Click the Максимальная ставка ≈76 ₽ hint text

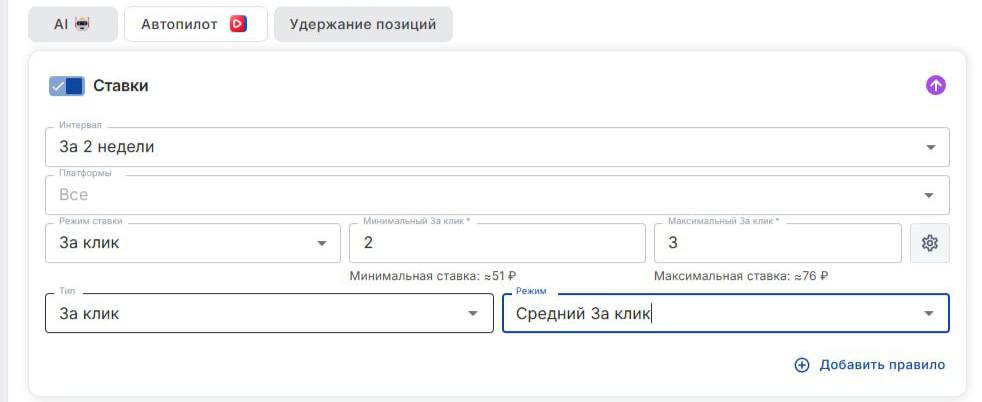click(741, 276)
